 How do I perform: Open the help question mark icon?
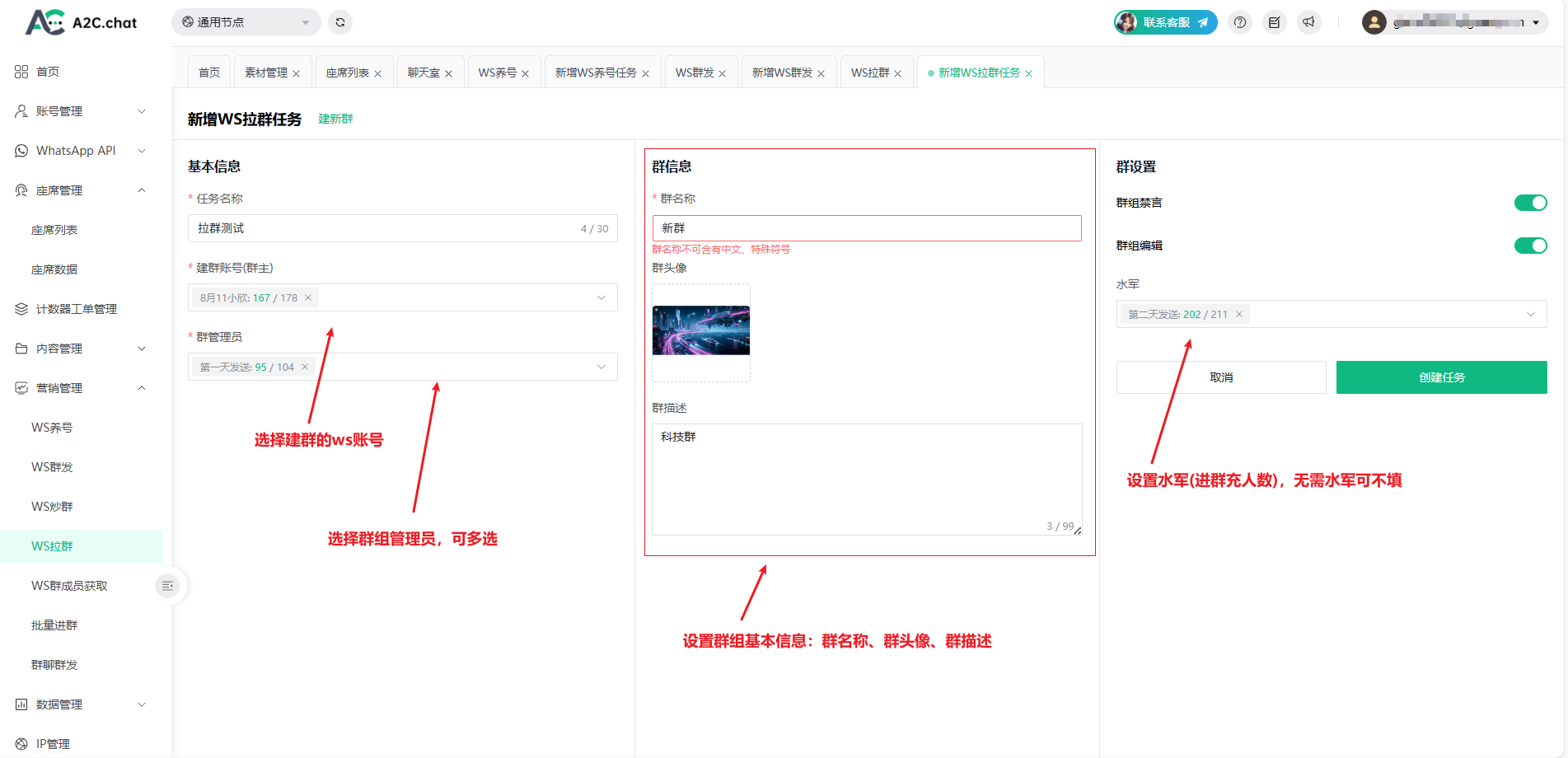pyautogui.click(x=1240, y=22)
